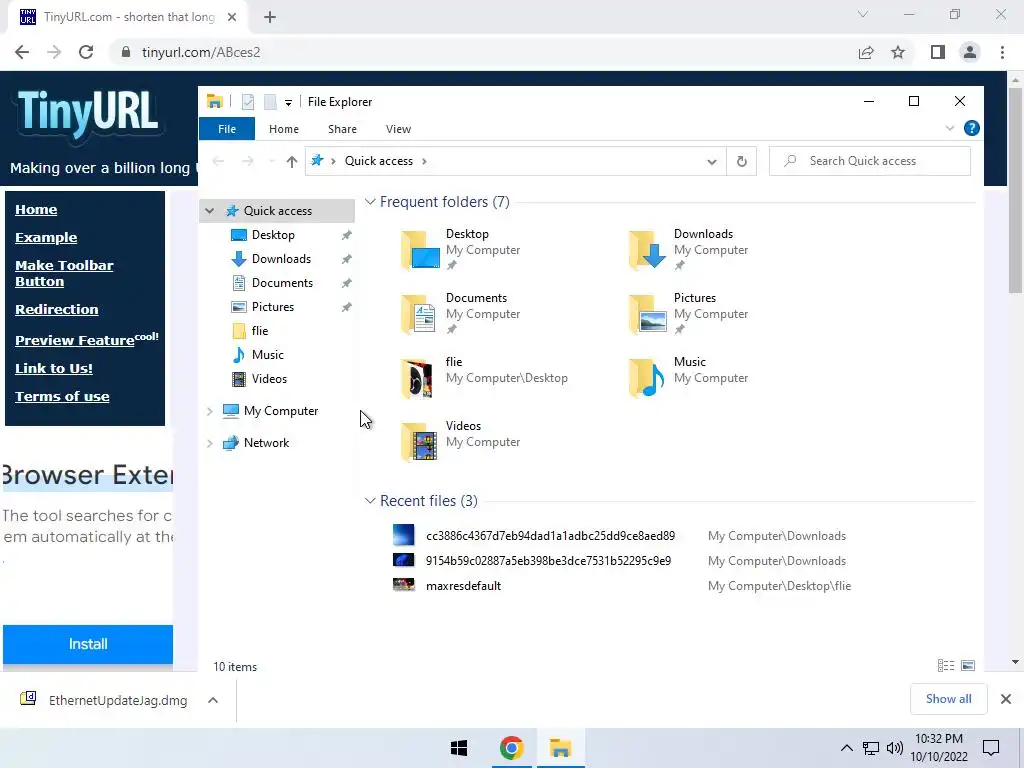Click the Downloads folder icon in Frequent folders

[x=647, y=249]
